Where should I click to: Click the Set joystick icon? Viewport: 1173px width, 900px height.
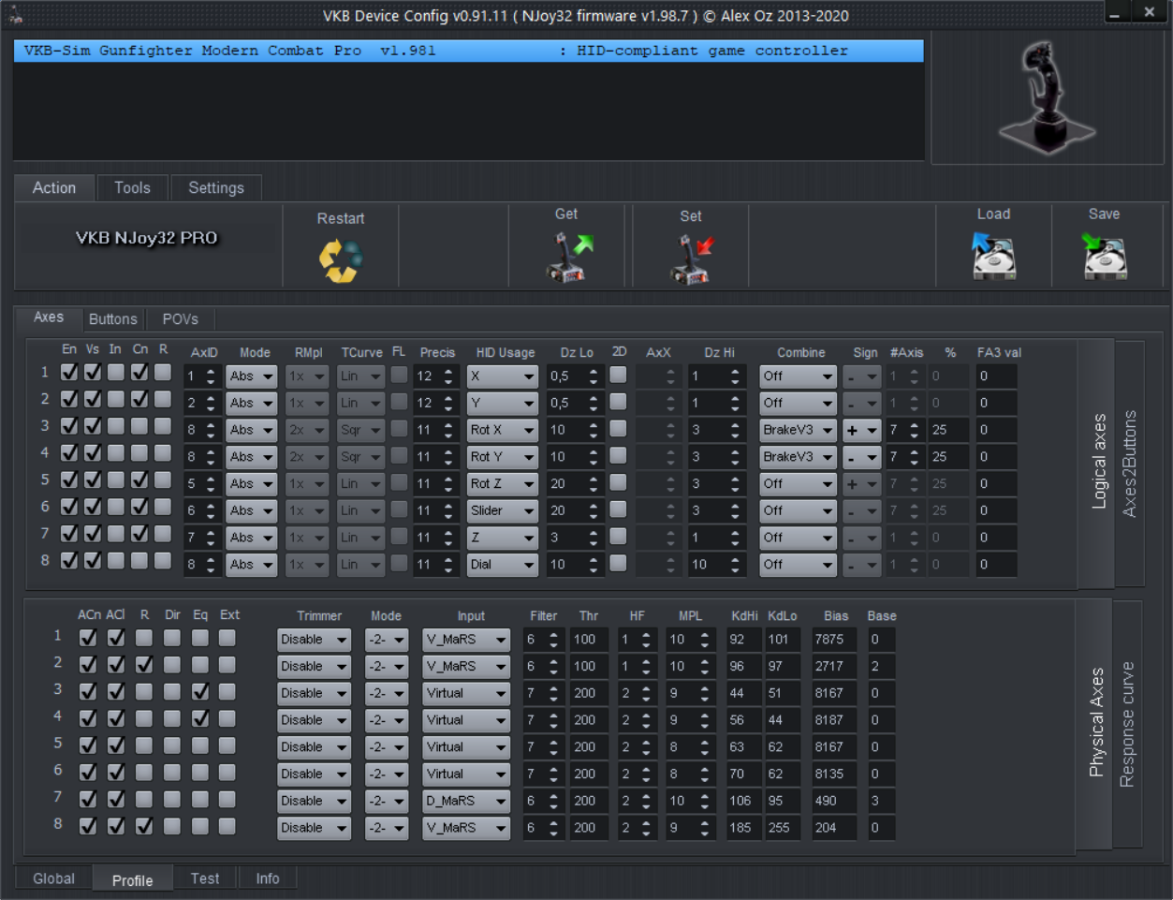tap(691, 259)
